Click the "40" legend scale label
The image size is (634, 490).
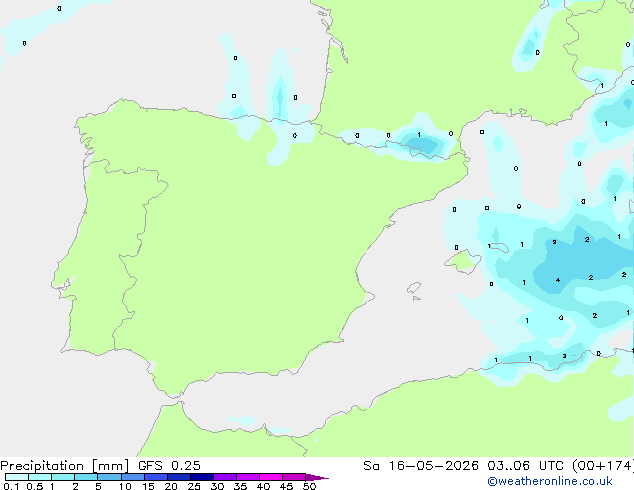(263, 486)
